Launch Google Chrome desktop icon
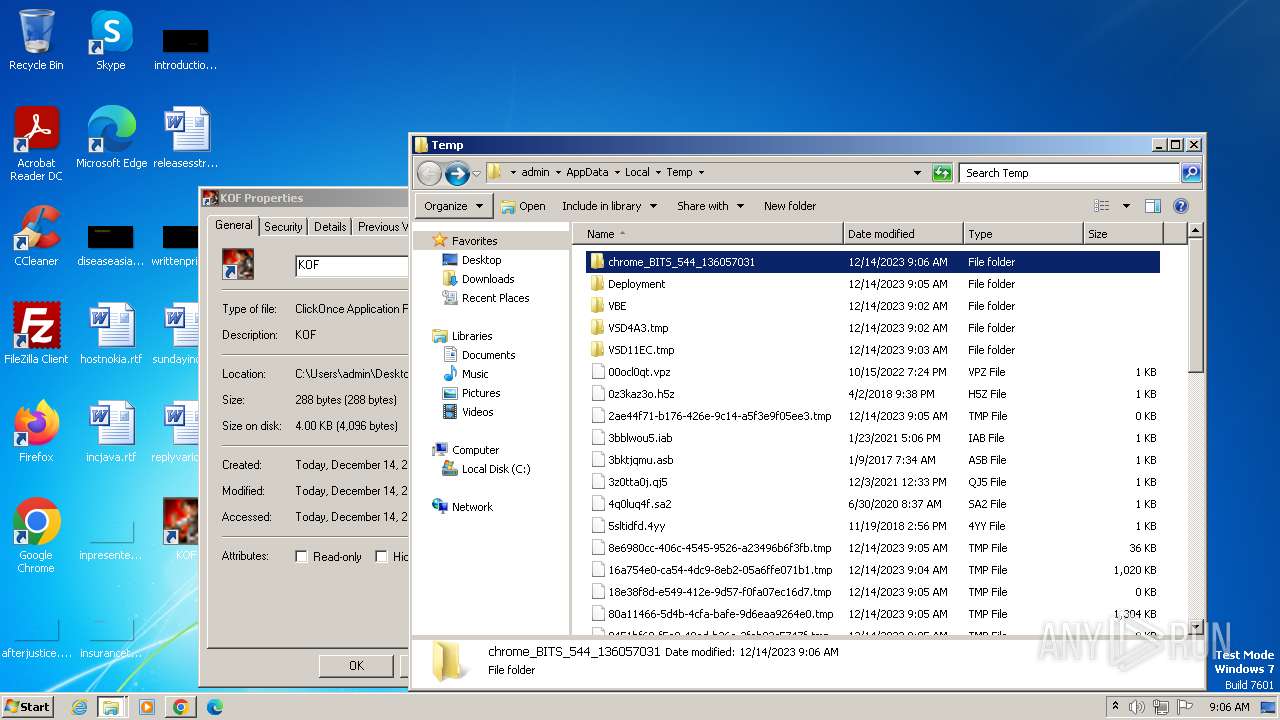Image resolution: width=1280 pixels, height=720 pixels. tap(36, 536)
